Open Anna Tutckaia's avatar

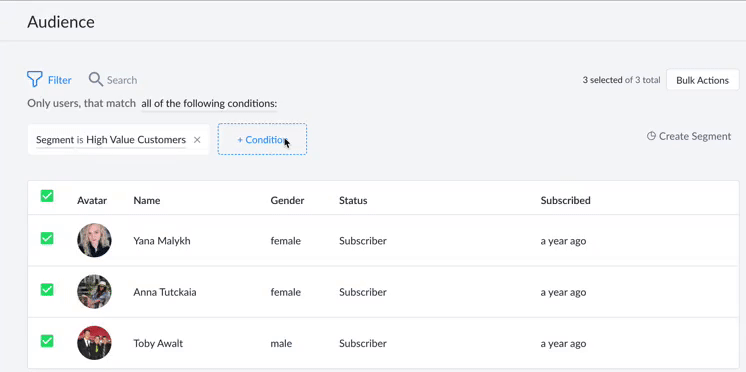click(94, 292)
